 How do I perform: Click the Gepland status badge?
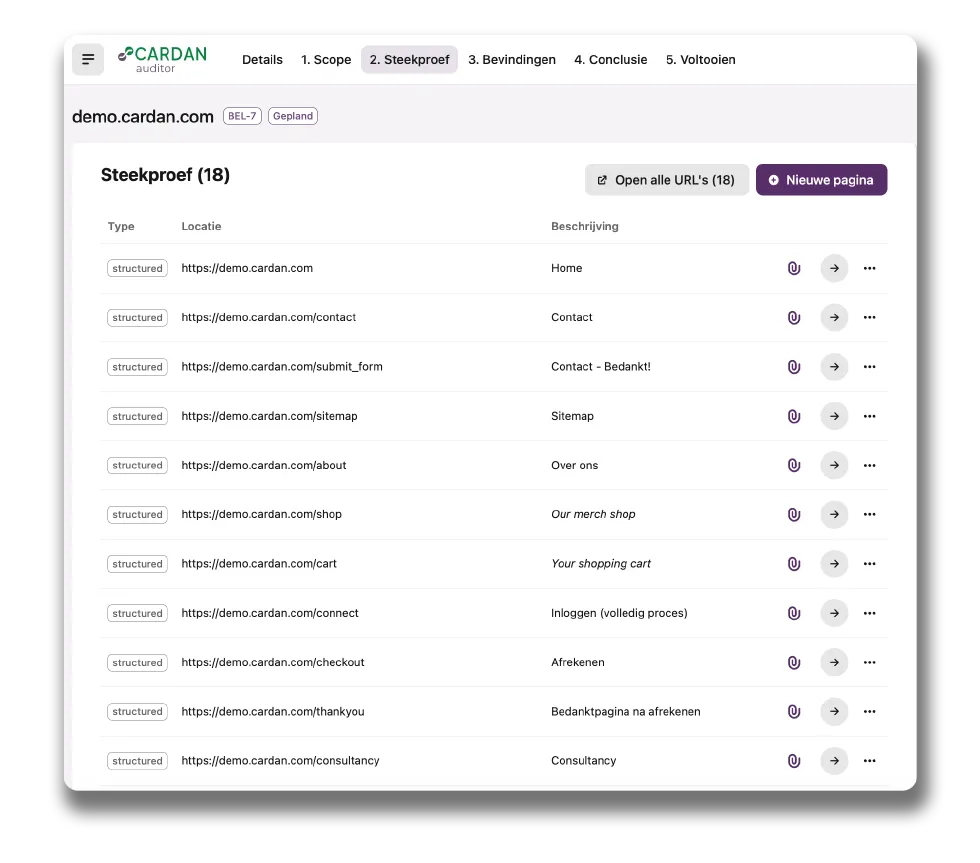292,116
